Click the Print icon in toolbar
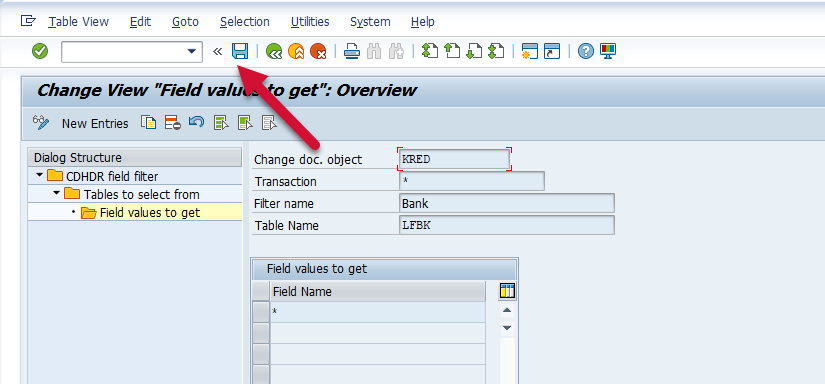The image size is (825, 384). coord(351,51)
